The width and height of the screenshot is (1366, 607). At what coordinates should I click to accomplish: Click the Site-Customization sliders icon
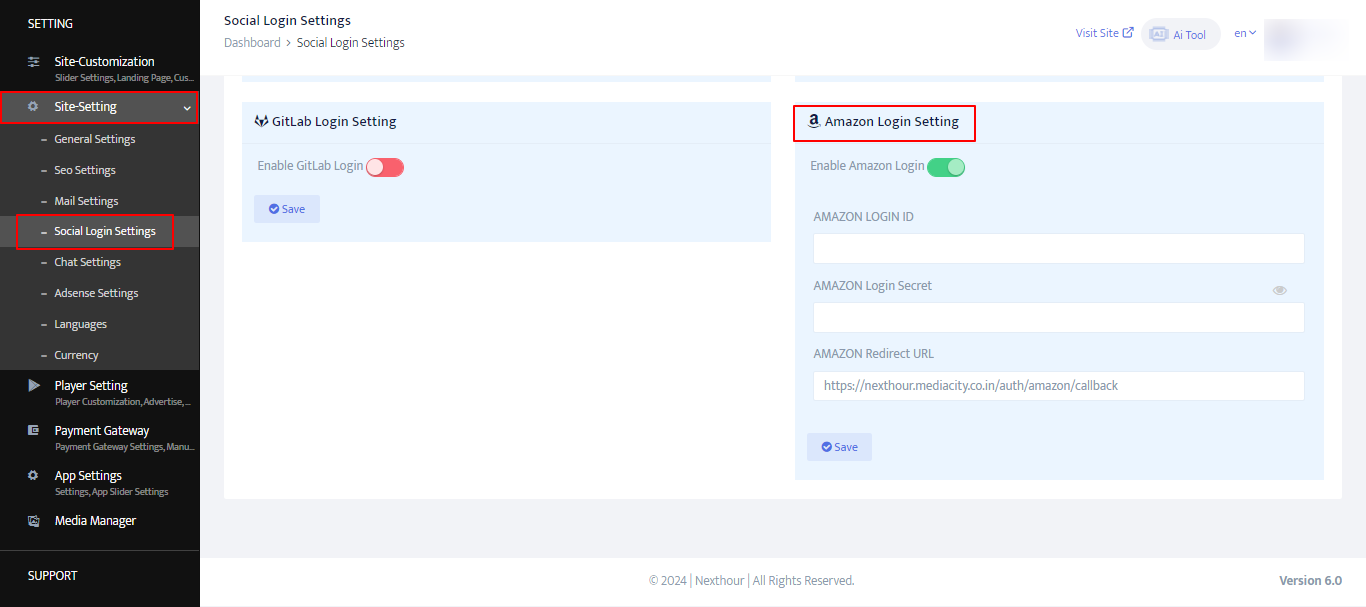coord(34,62)
